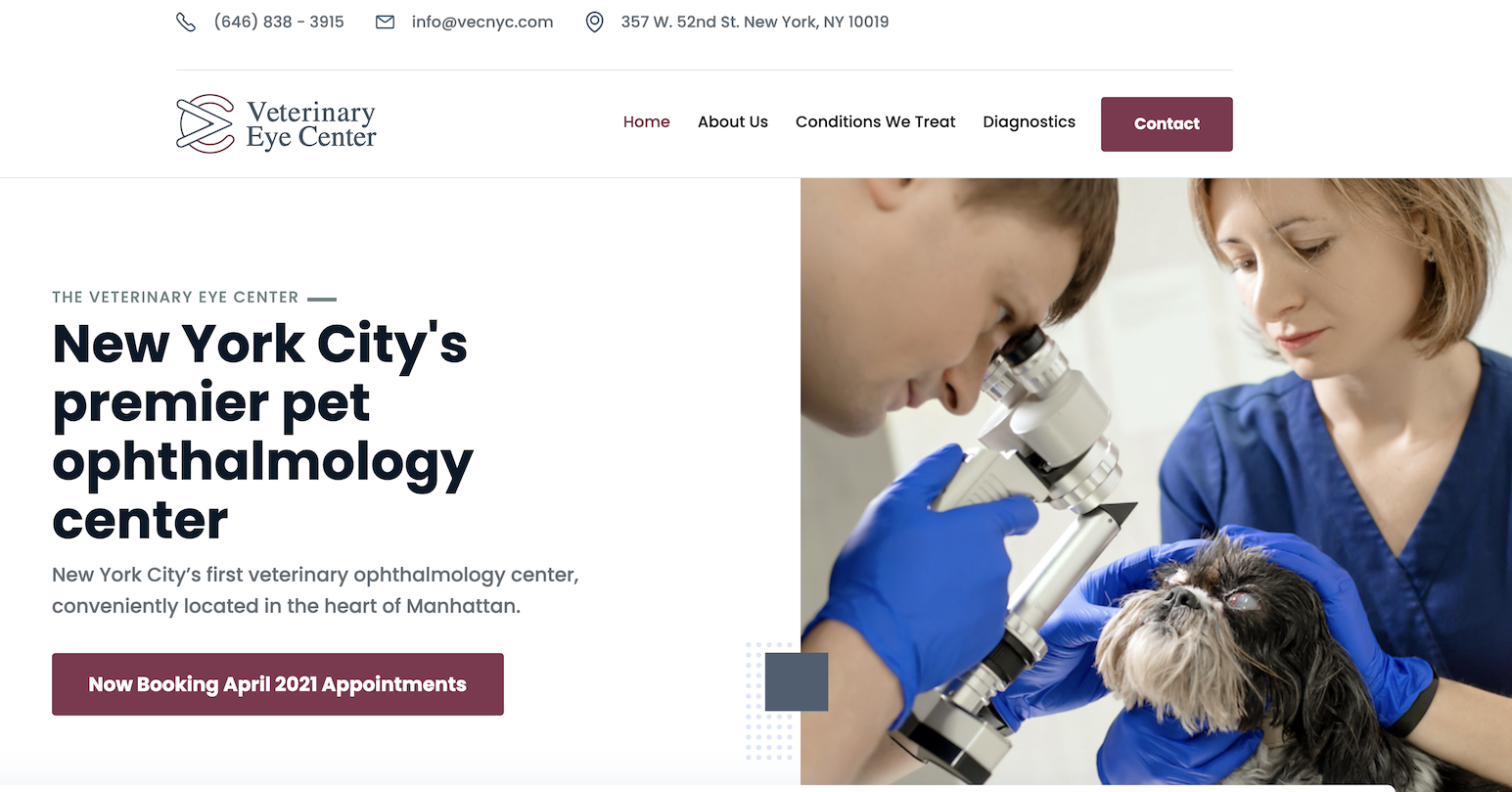Select Diagnostics in the navigation
Screen dimensions: 1512x792
pos(1030,122)
